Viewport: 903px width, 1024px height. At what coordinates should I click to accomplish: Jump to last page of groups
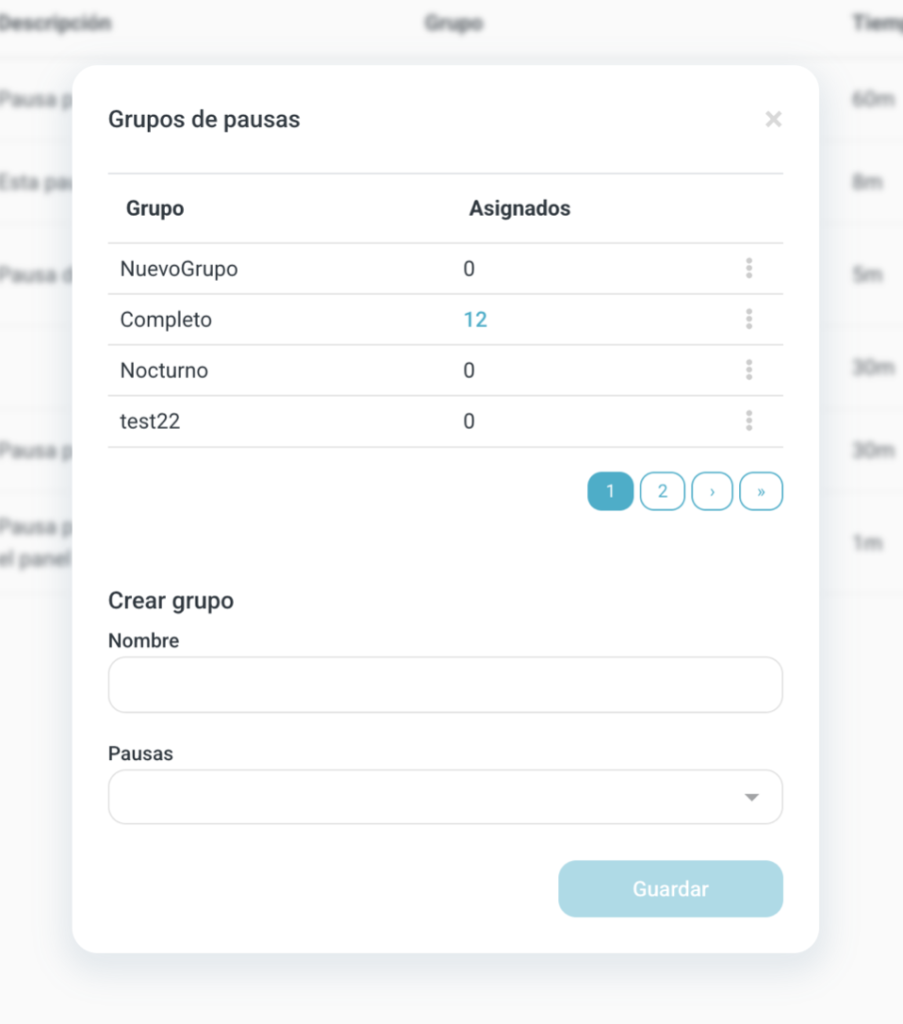click(761, 492)
